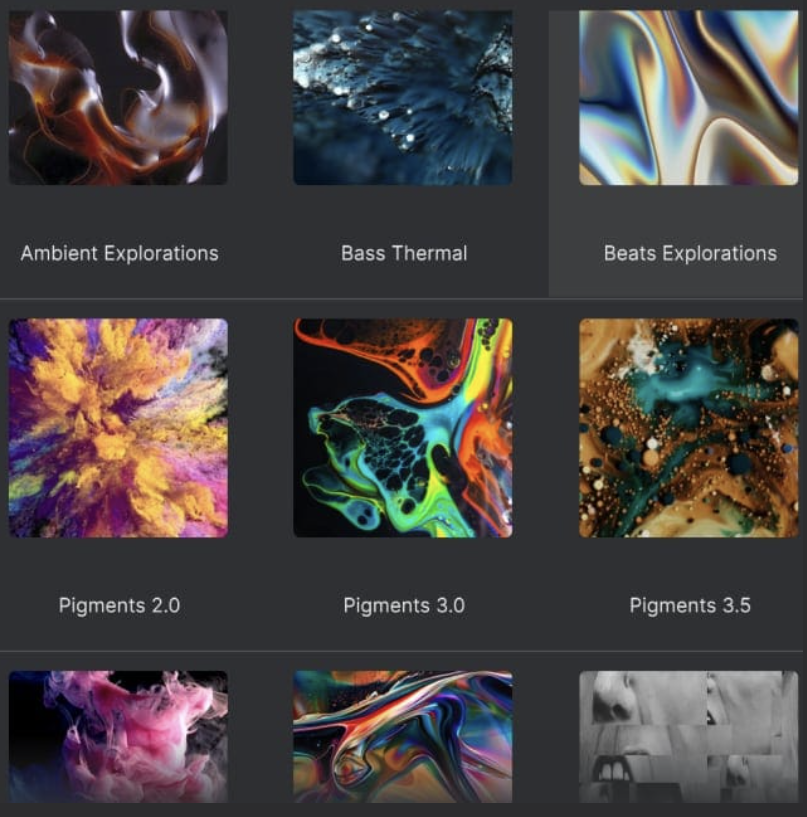This screenshot has width=807, height=817.
Task: Select the "Beats Explorations" title text
Action: click(x=690, y=253)
